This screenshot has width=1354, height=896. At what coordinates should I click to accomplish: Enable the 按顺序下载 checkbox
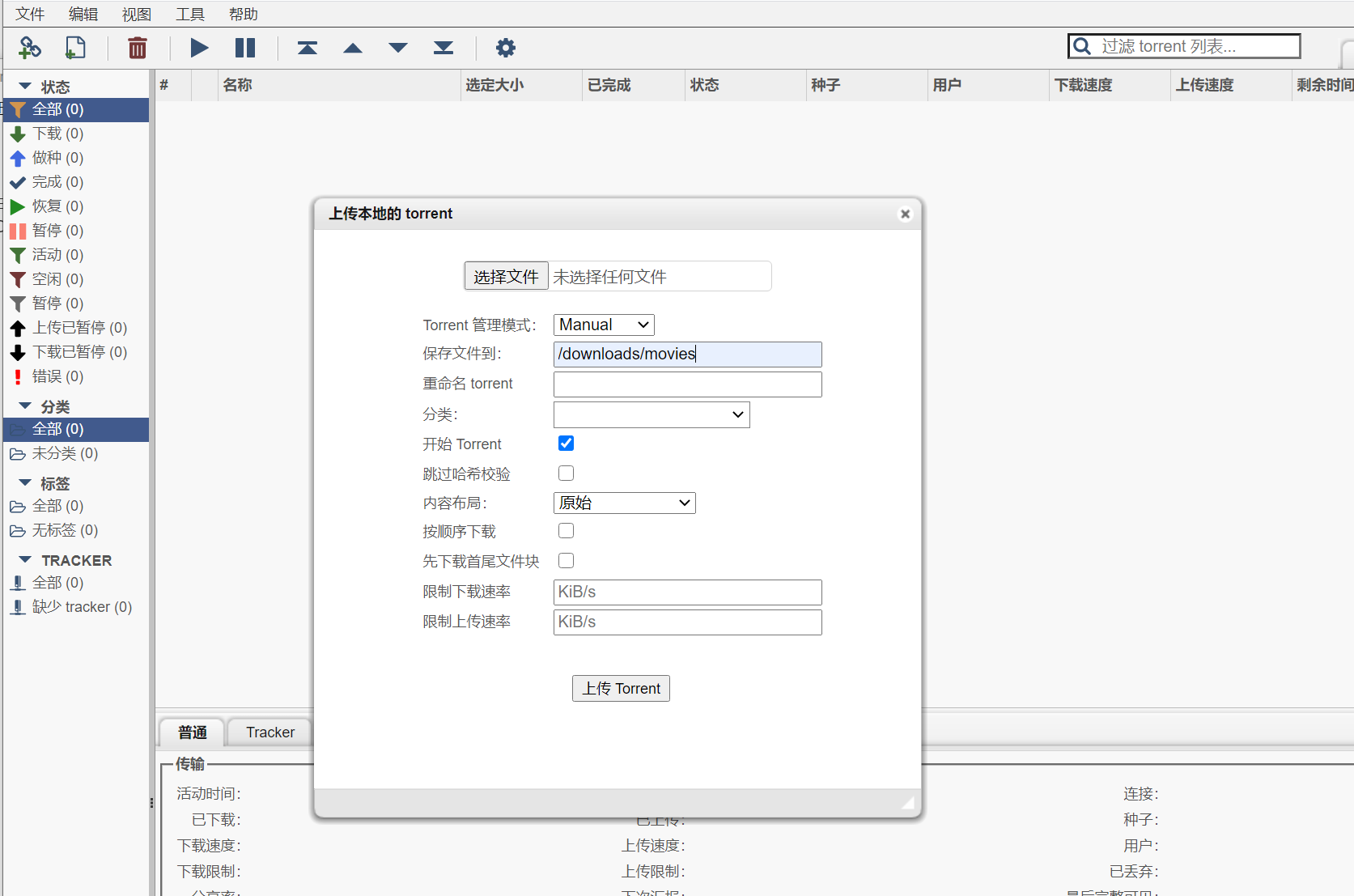pos(566,531)
